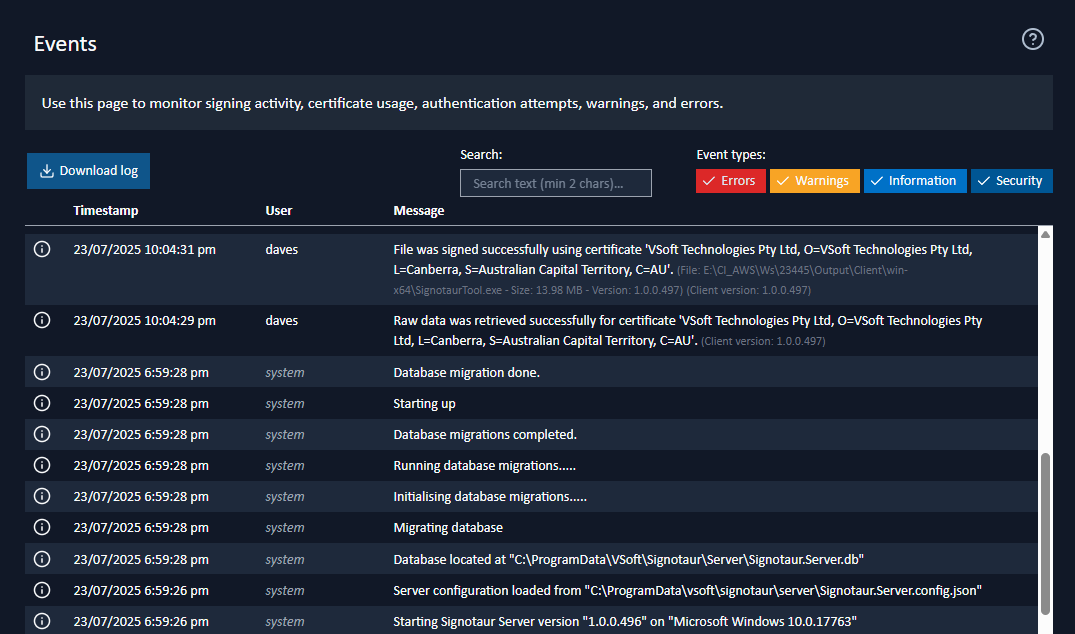The height and width of the screenshot is (634, 1075).
Task: Select the 'Database migration done.' message
Action: (x=466, y=372)
